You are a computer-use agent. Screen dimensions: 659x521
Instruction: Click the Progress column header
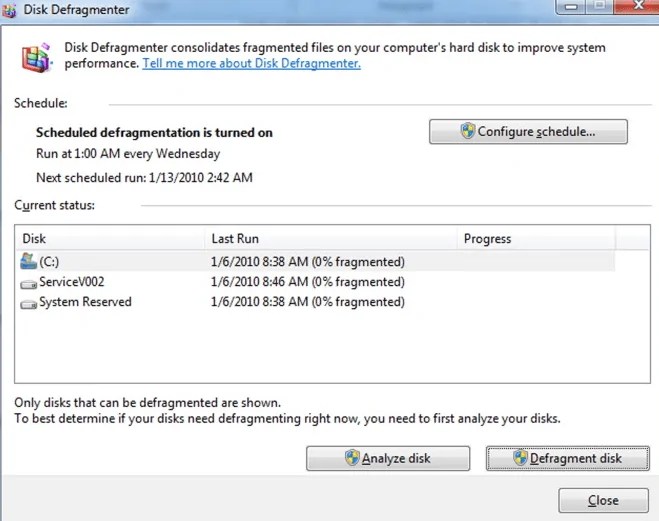(536, 239)
